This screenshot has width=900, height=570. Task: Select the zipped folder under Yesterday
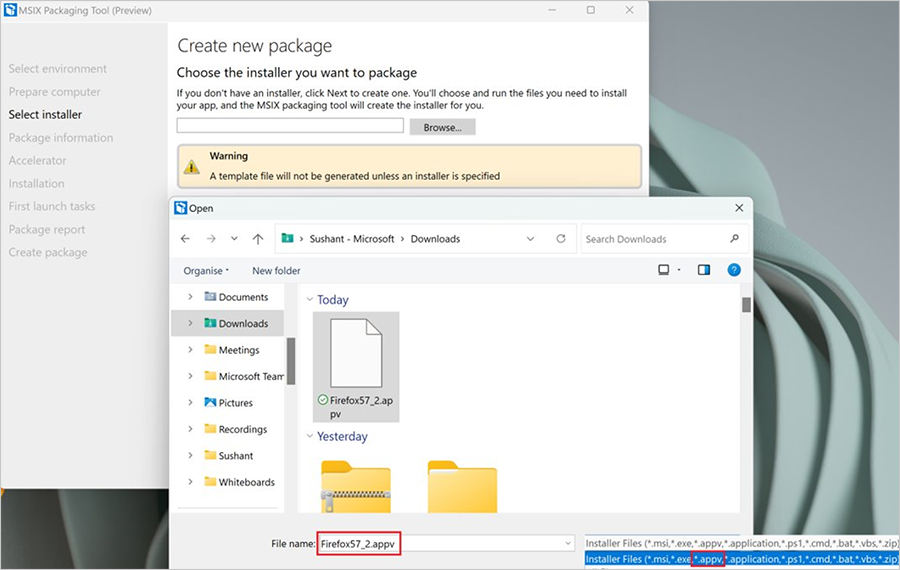tap(356, 487)
